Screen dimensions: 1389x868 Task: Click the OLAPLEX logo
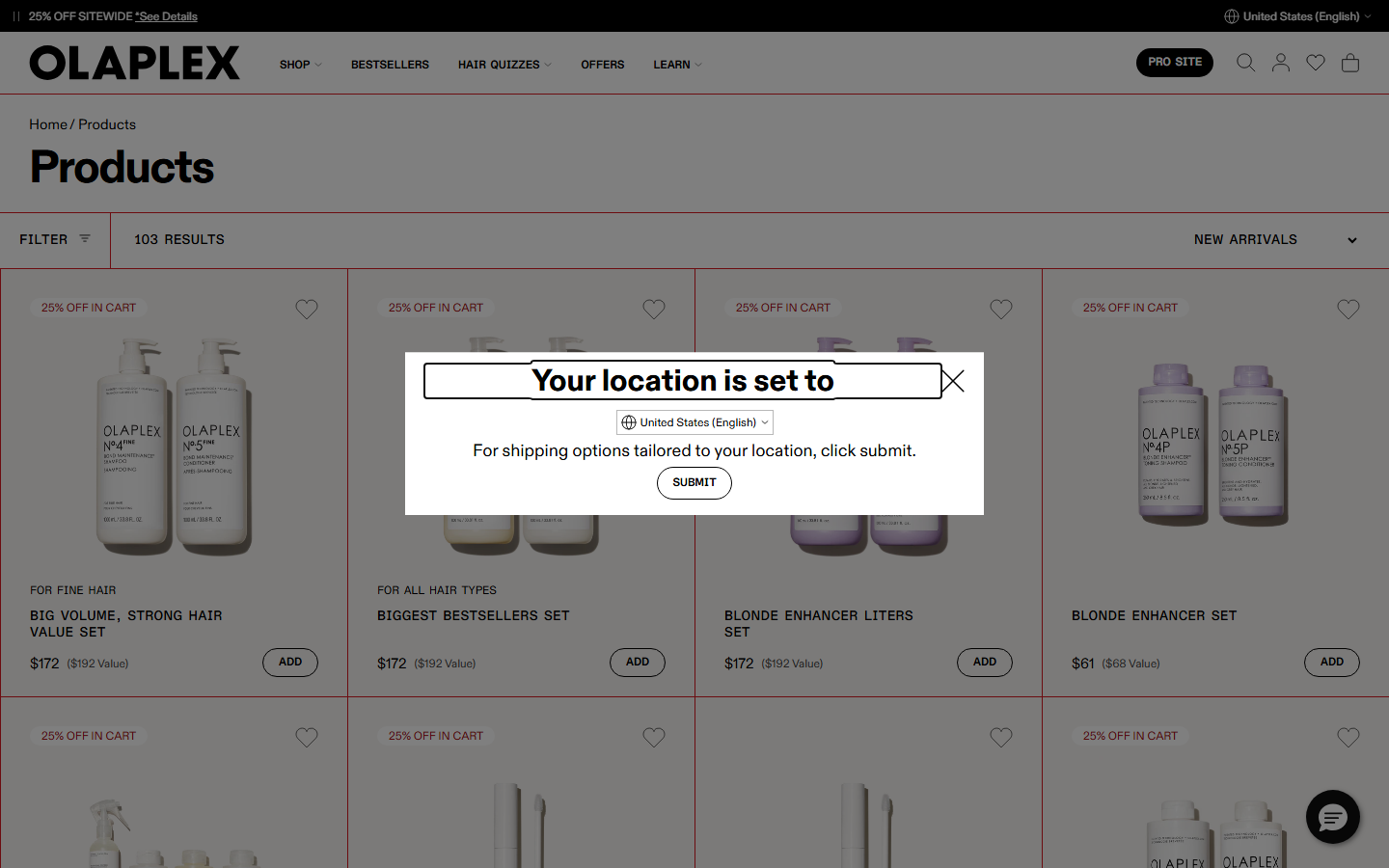coord(135,63)
